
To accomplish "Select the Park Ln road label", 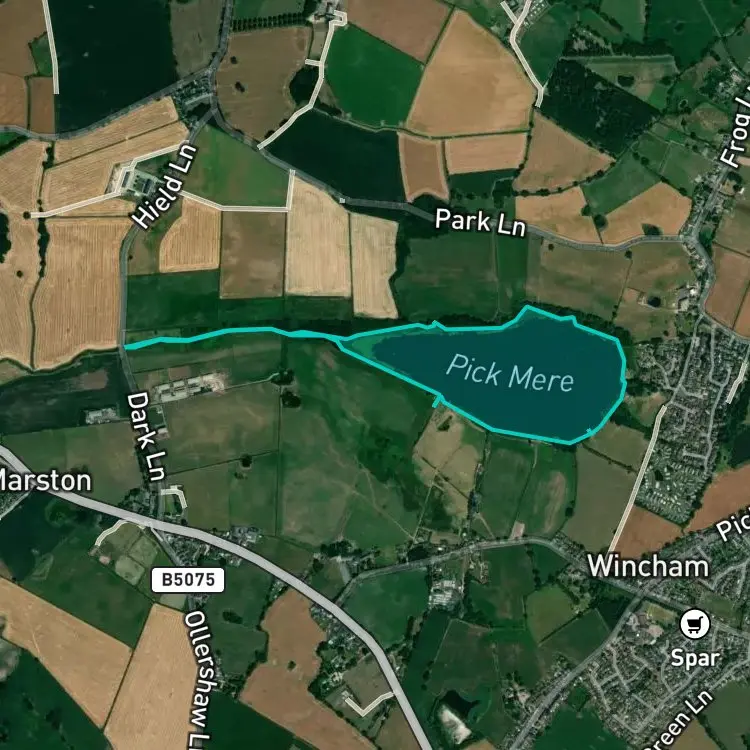I will click(480, 222).
